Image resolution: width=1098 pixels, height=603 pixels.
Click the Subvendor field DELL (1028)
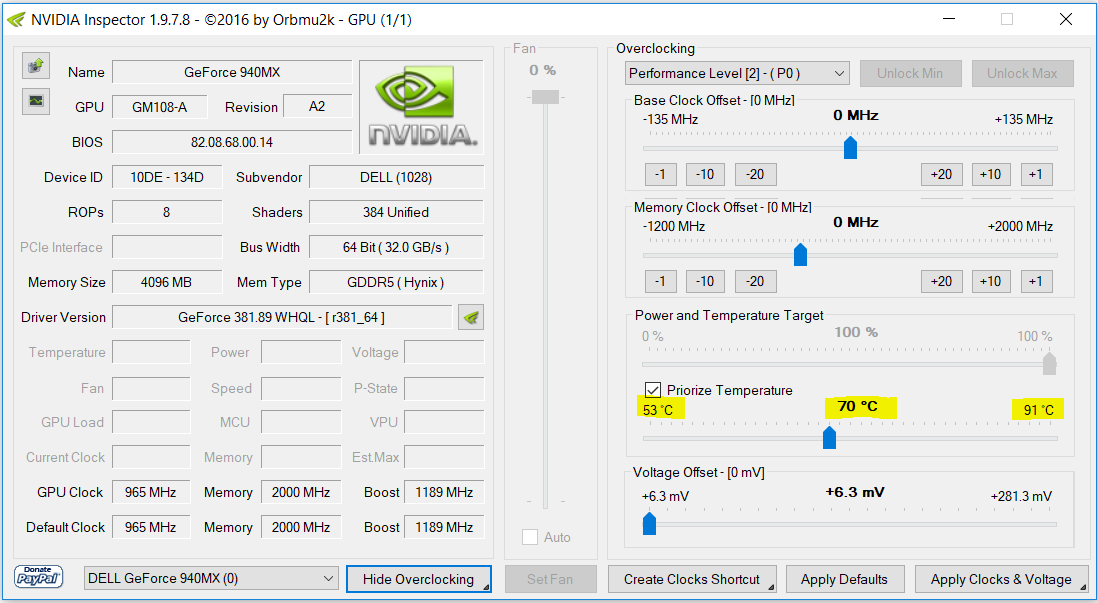396,177
